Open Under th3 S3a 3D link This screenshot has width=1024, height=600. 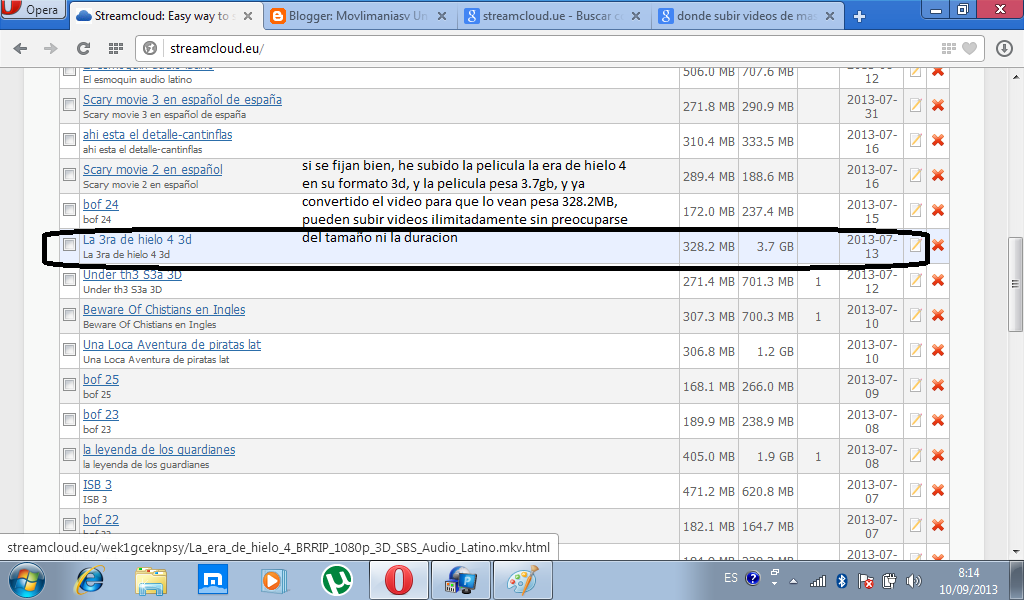click(x=132, y=274)
